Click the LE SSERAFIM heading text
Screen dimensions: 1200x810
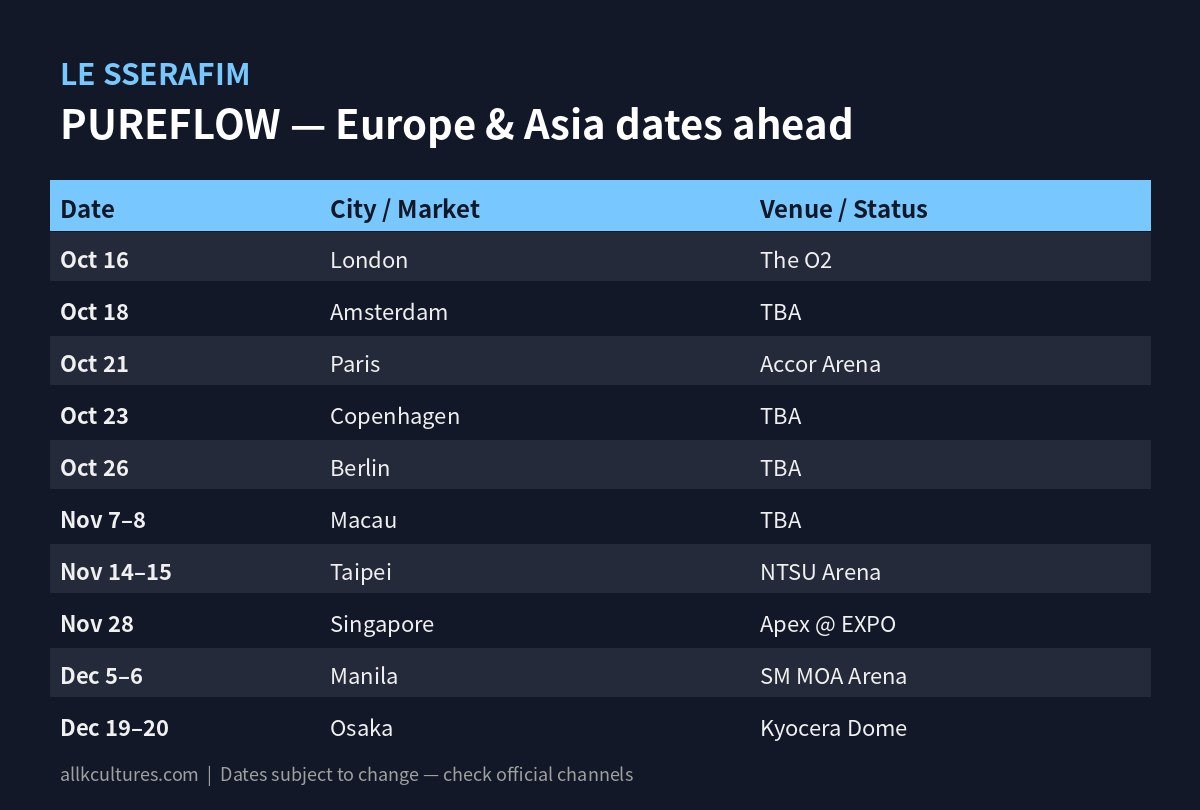click(155, 74)
